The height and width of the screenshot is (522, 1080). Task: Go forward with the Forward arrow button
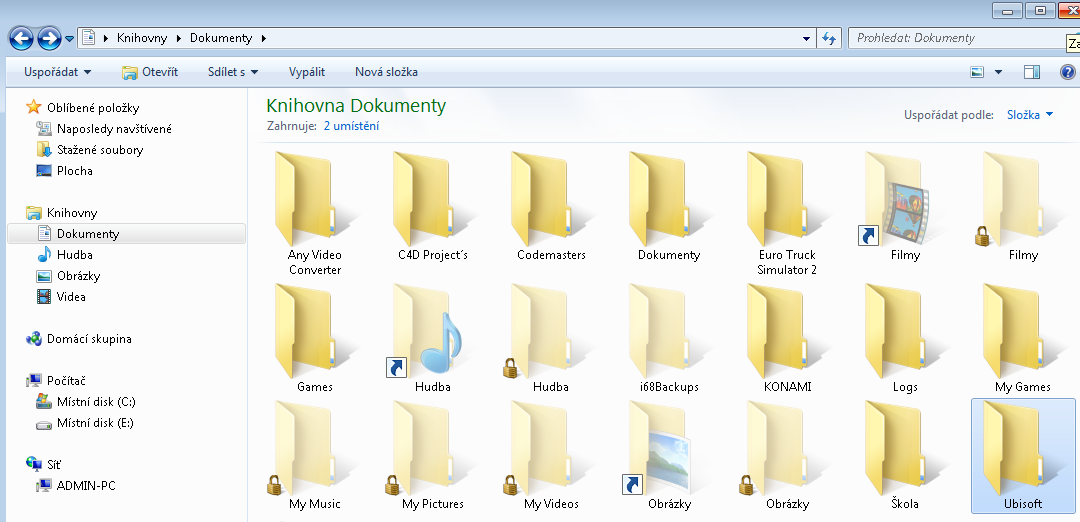pyautogui.click(x=49, y=38)
